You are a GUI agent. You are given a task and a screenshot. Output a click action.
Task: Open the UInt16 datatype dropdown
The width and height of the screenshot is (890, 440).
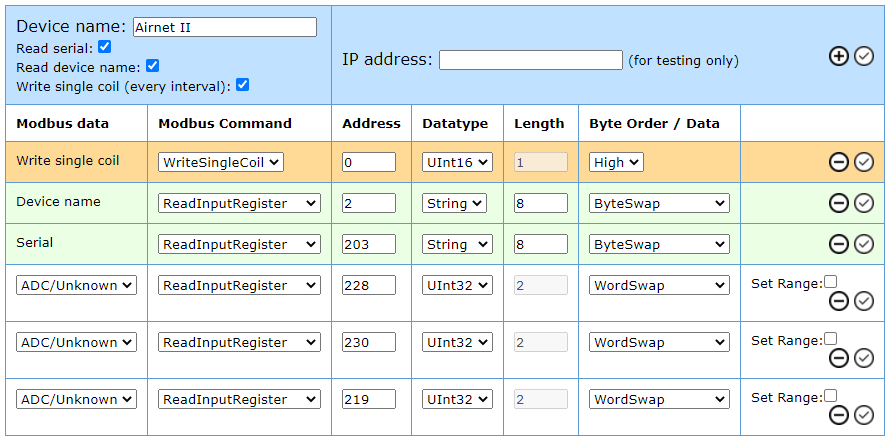pos(457,162)
